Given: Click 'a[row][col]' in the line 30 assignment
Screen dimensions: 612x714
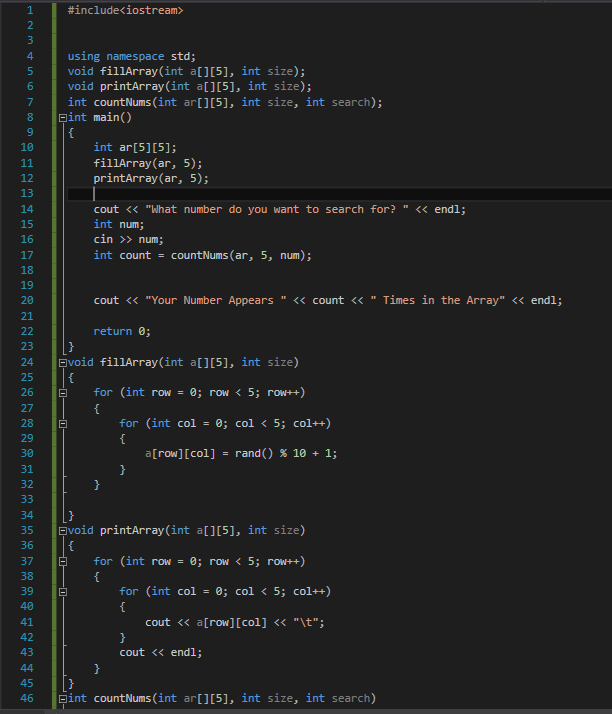Looking at the screenshot, I should (180, 454).
